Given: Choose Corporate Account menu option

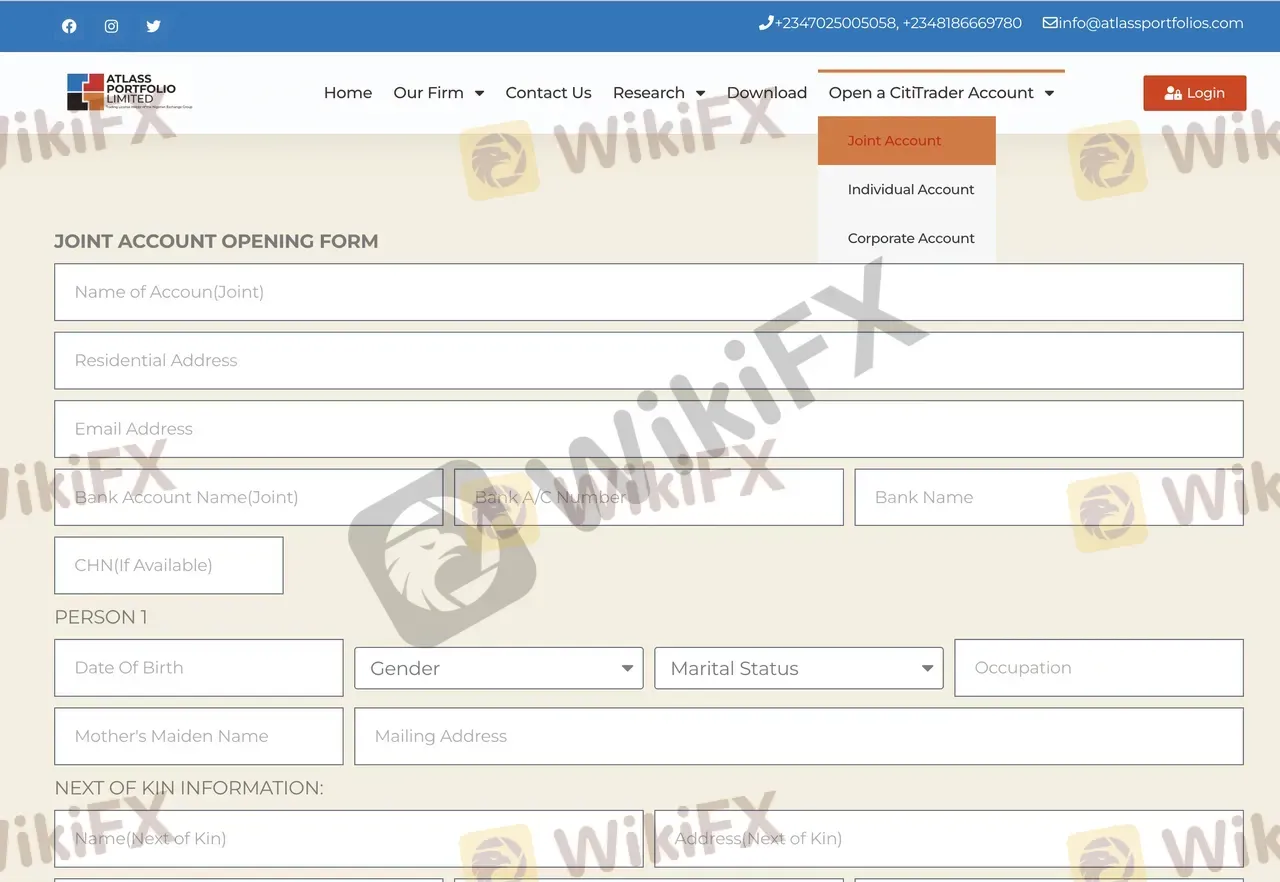Looking at the screenshot, I should tap(910, 238).
